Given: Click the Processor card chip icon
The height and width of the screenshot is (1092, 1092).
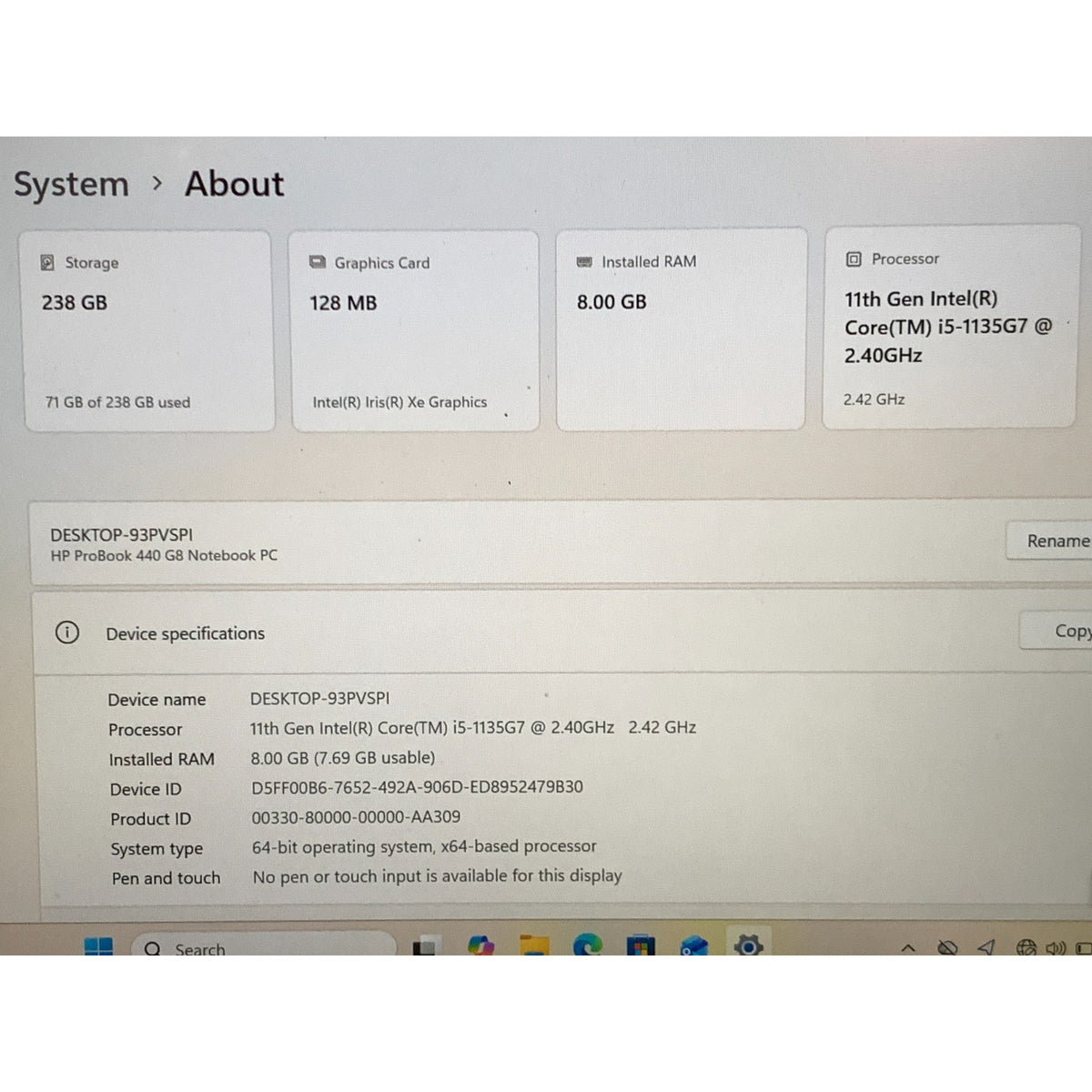Looking at the screenshot, I should click(x=854, y=259).
